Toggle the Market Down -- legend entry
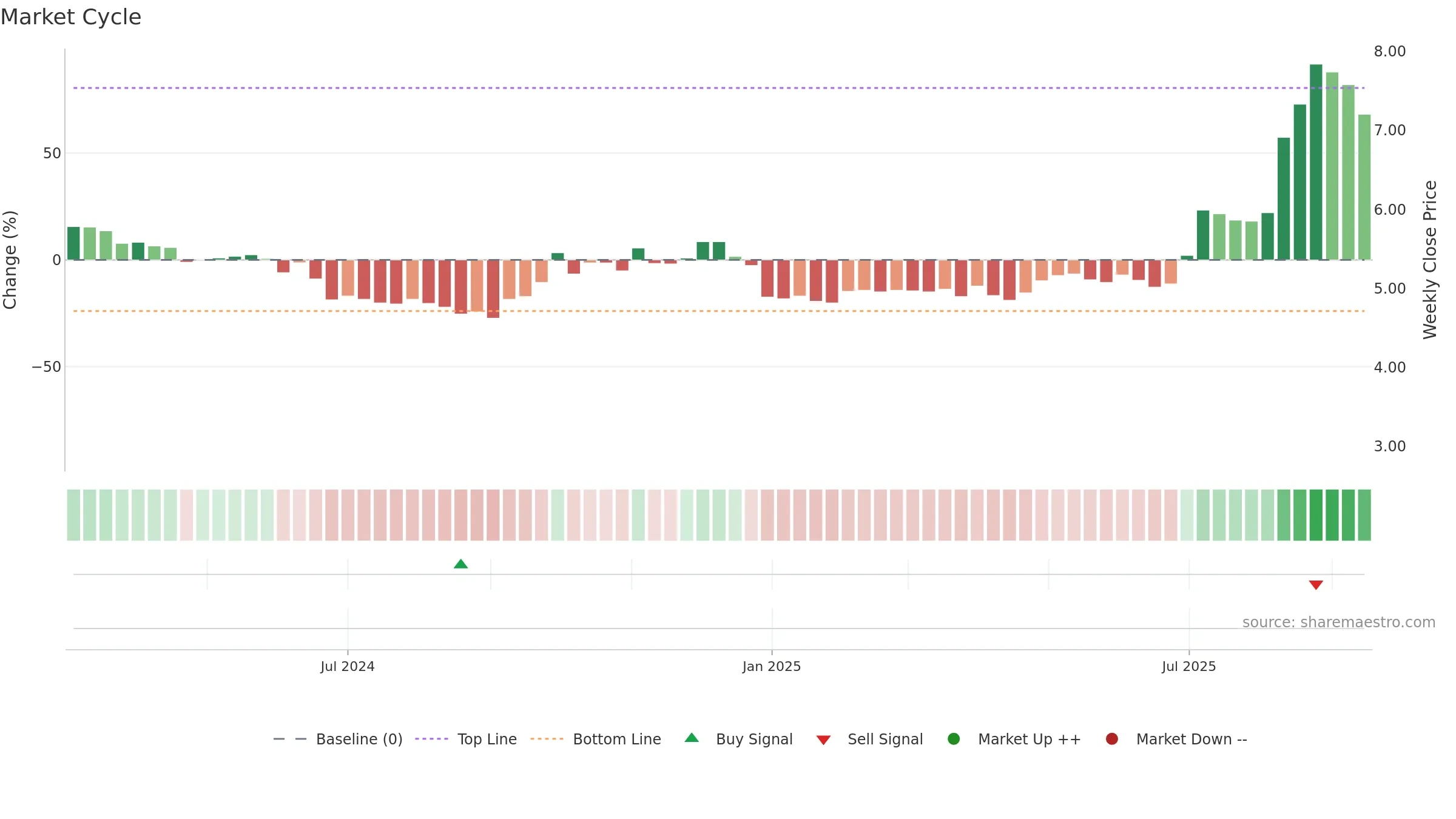The image size is (1456, 819). (1176, 739)
